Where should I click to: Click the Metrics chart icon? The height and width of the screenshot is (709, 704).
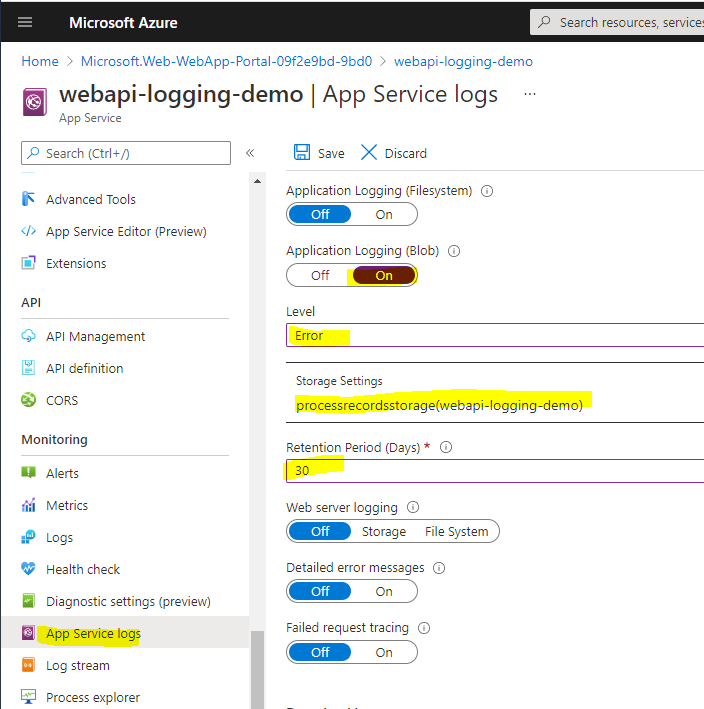click(28, 505)
